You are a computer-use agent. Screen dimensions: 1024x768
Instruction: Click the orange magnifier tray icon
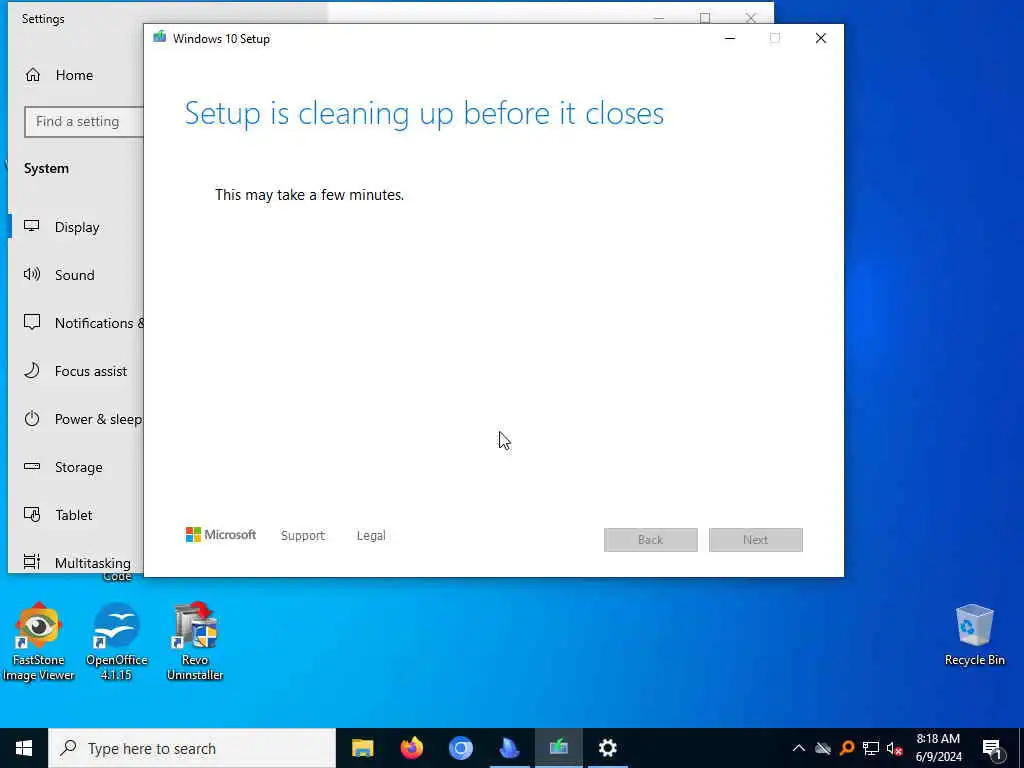[847, 748]
